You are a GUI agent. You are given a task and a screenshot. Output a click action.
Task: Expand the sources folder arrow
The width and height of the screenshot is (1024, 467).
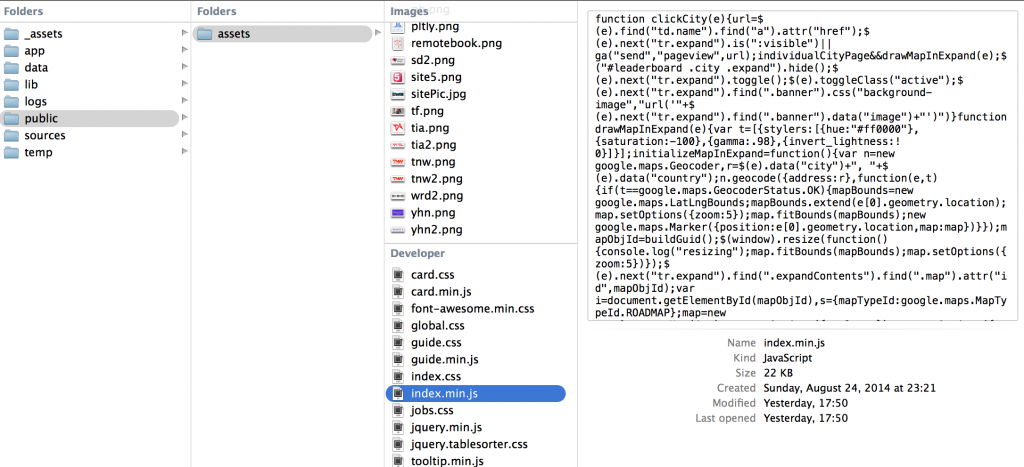pyautogui.click(x=183, y=135)
